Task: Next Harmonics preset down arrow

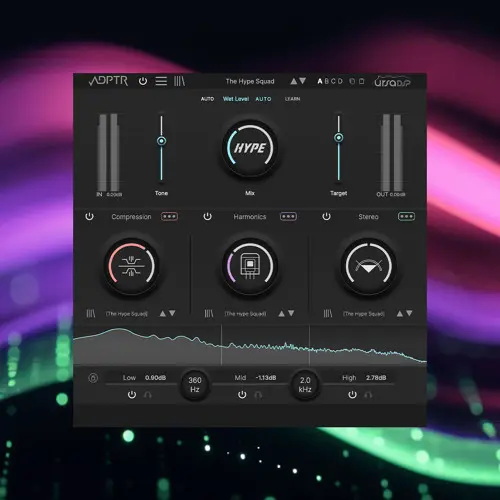Action: [x=291, y=314]
